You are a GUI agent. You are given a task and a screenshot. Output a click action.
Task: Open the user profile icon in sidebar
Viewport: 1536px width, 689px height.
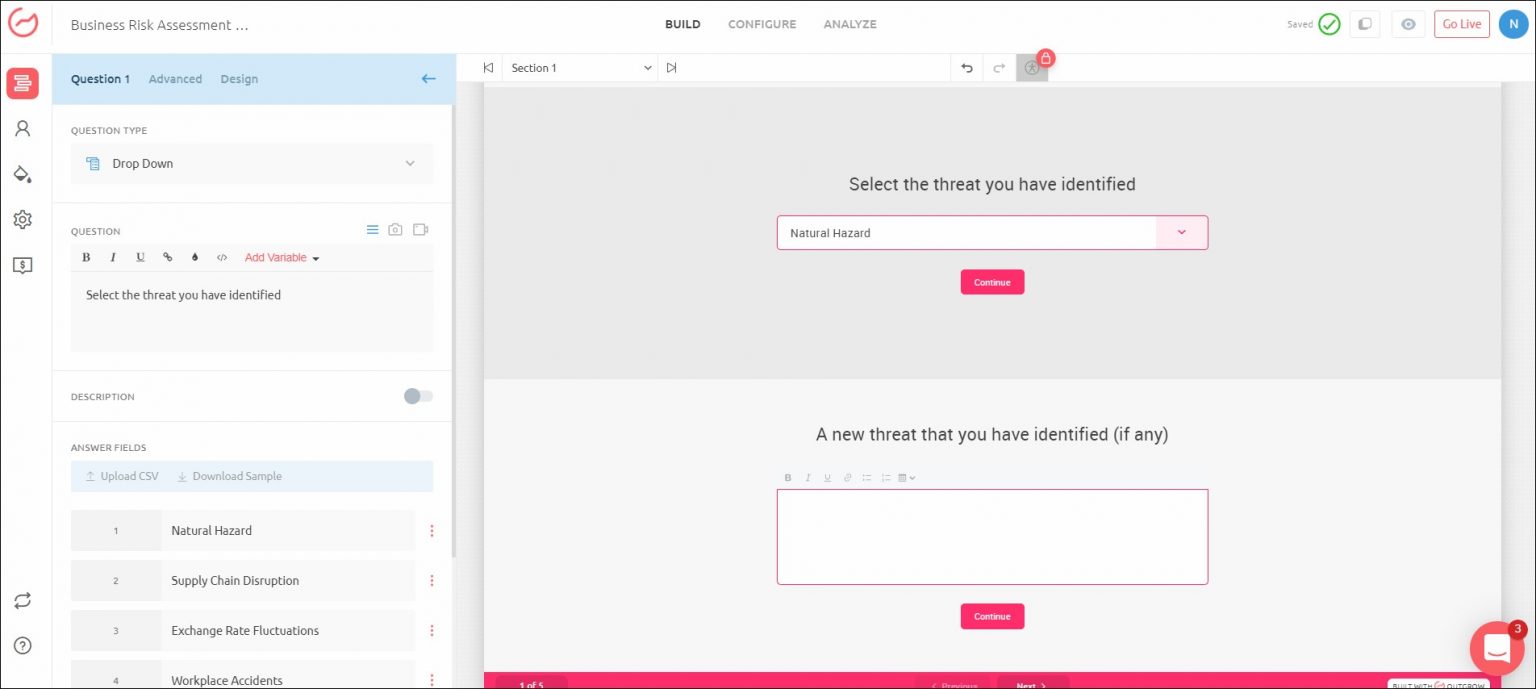click(22, 129)
